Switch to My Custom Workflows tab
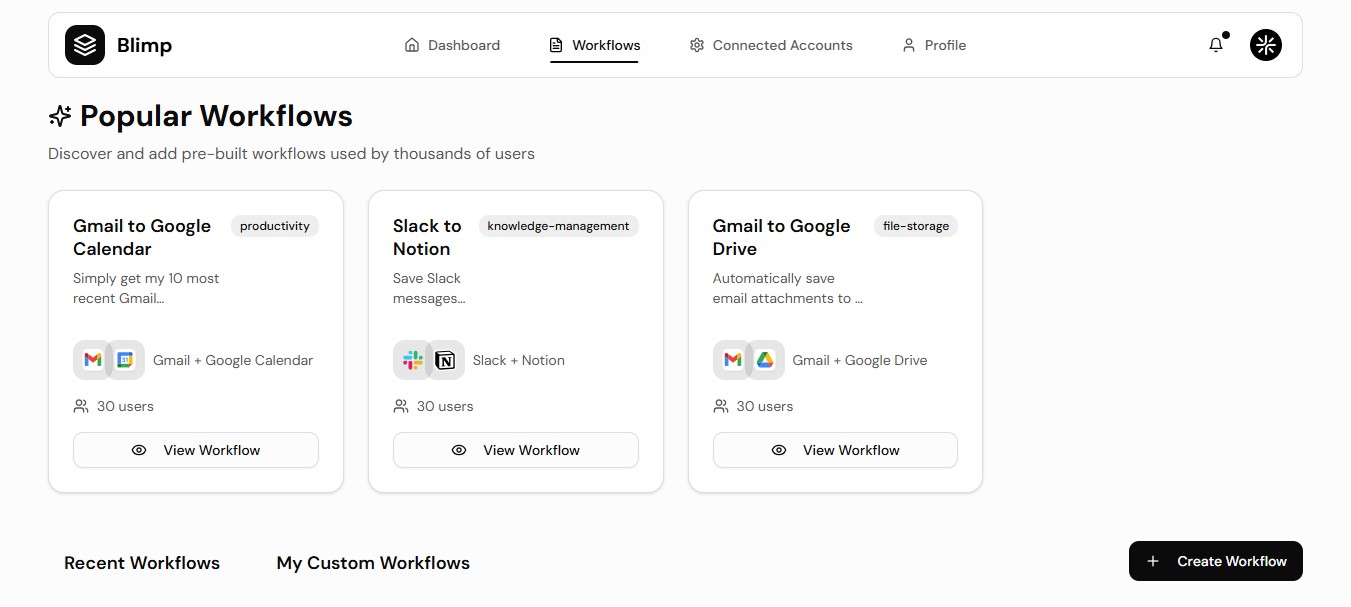The width and height of the screenshot is (1351, 607). pyautogui.click(x=373, y=563)
